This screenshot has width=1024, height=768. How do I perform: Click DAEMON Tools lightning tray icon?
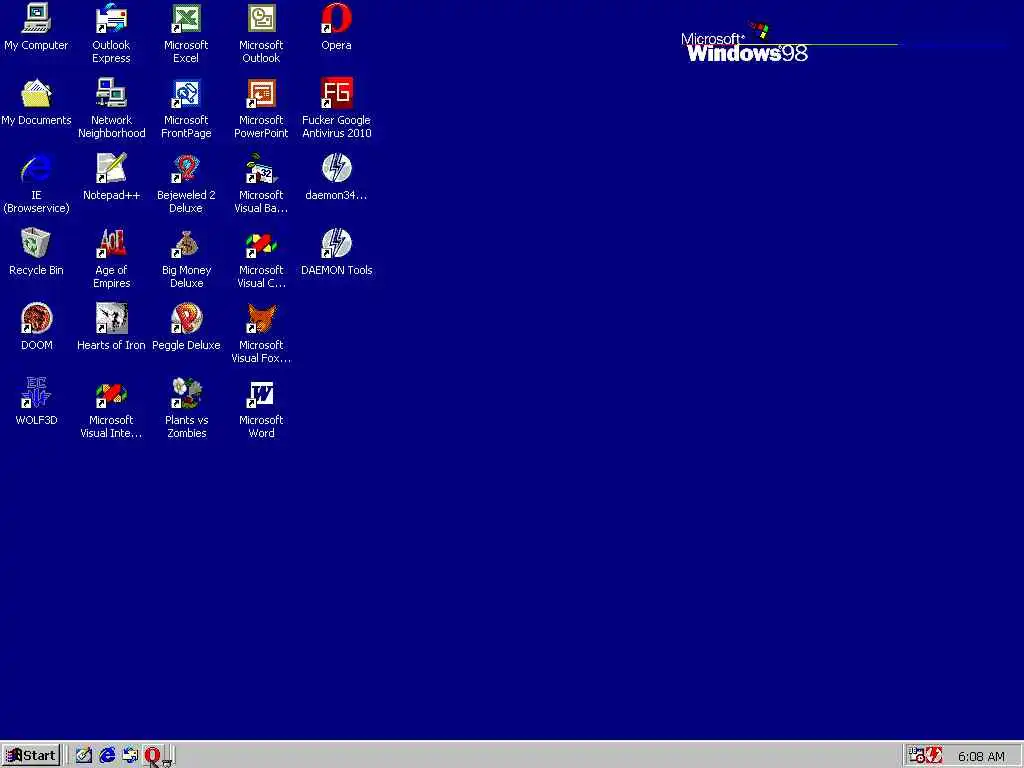pyautogui.click(x=935, y=756)
